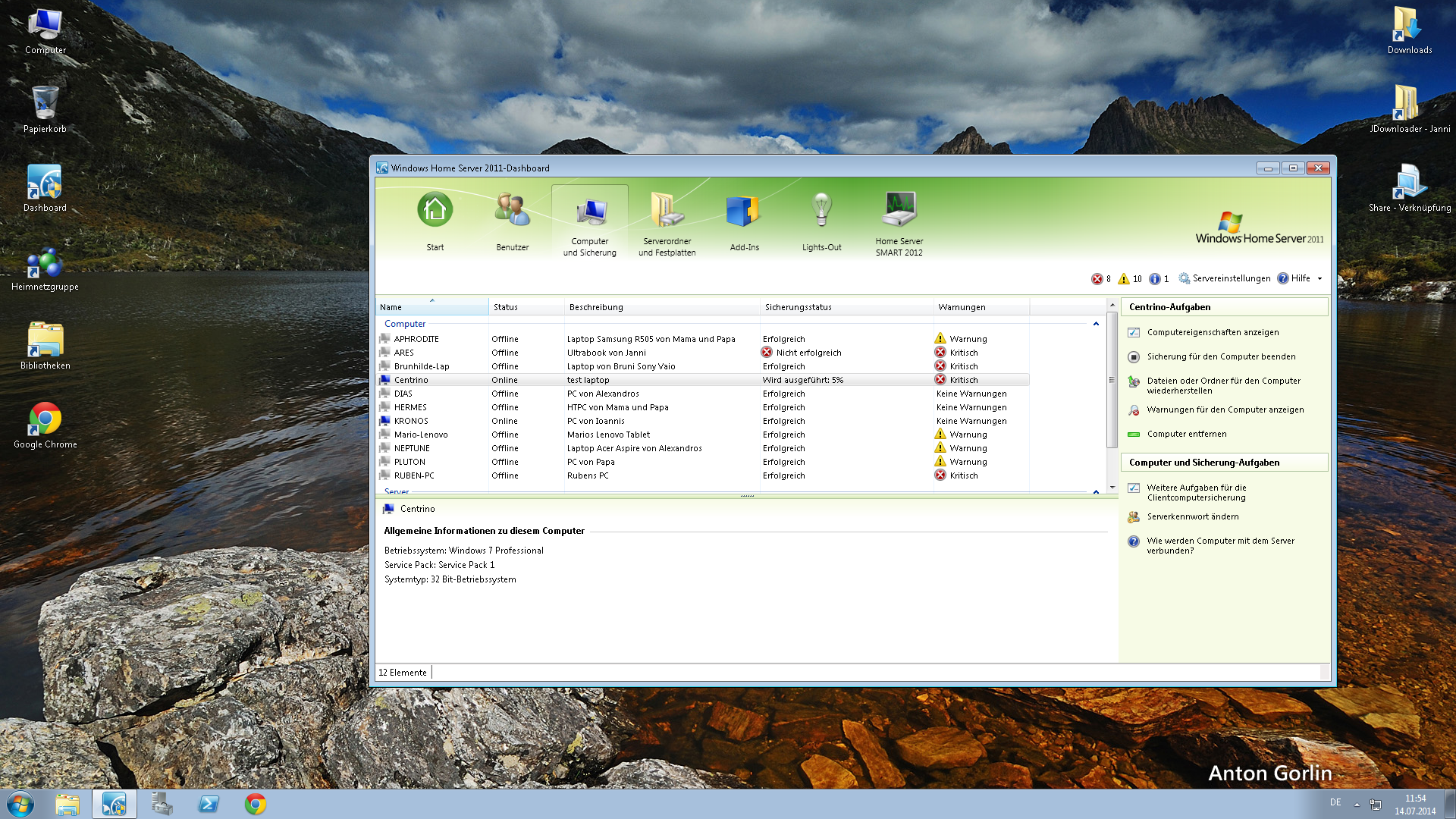Open Weitere Aufgaben für die Clientcomputersicherung
This screenshot has height=819, width=1456.
(x=1196, y=492)
